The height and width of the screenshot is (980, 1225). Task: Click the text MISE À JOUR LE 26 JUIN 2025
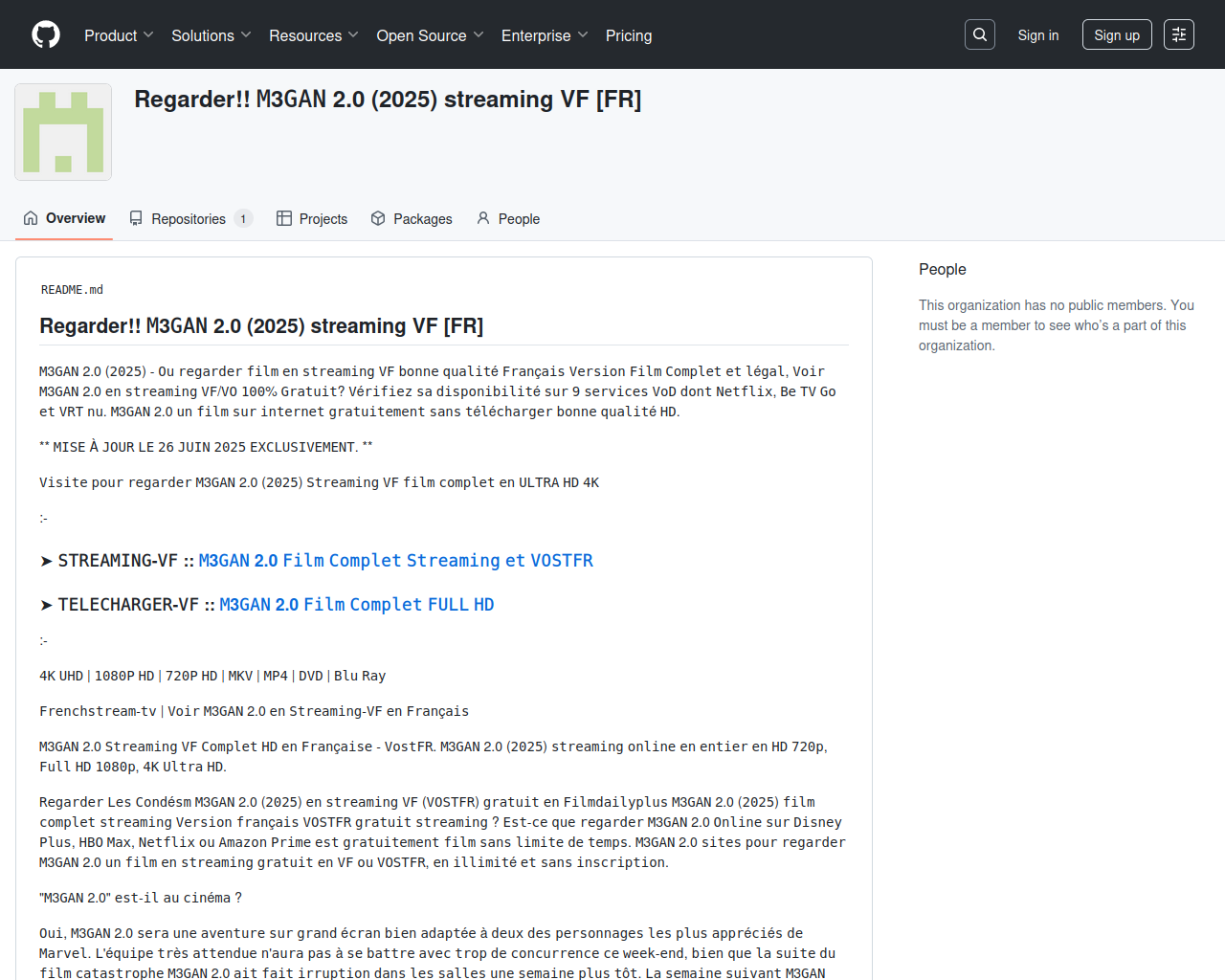[x=206, y=447]
